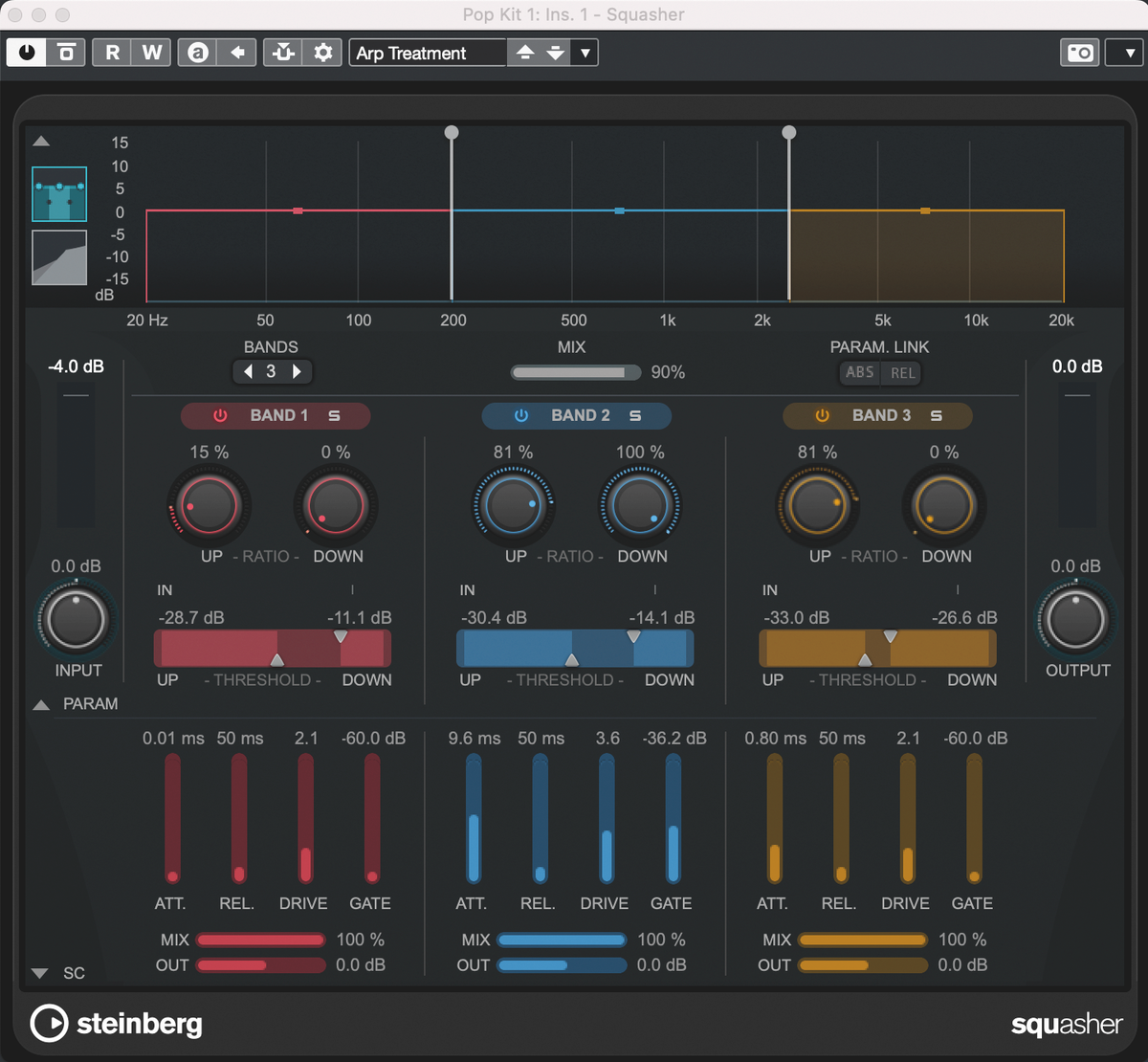The image size is (1148, 1062).
Task: Click Band 3 GATE slider
Action: pyautogui.click(x=974, y=819)
